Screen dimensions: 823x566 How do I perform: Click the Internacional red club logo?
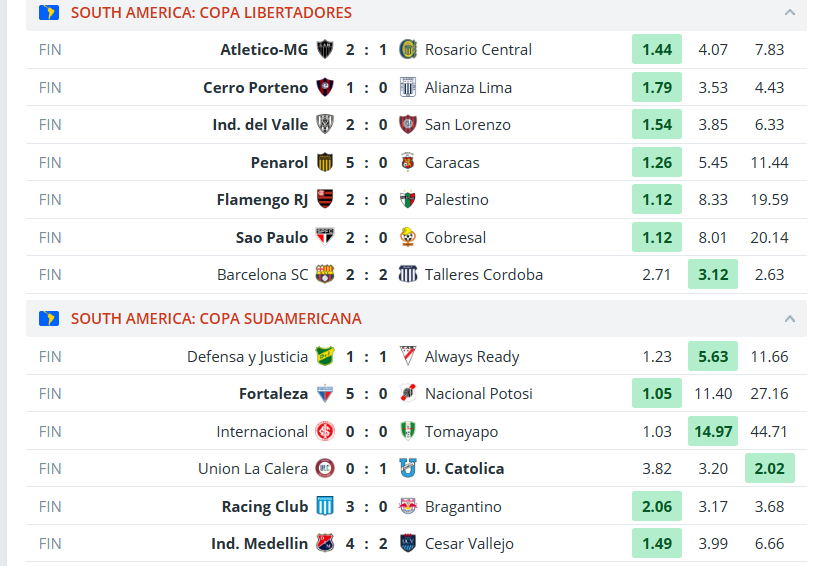[x=325, y=432]
